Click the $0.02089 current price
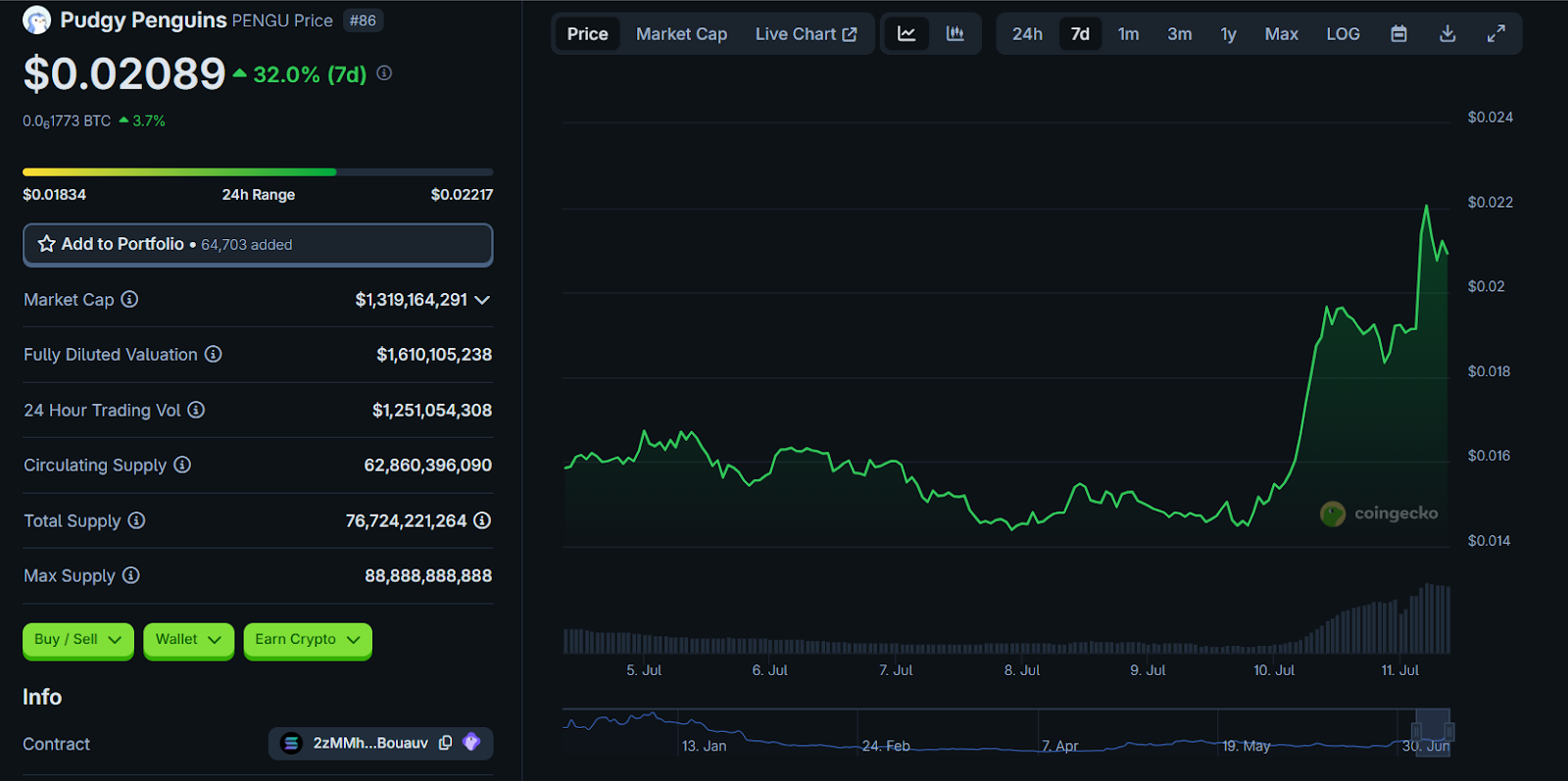Image resolution: width=1568 pixels, height=781 pixels. (124, 73)
